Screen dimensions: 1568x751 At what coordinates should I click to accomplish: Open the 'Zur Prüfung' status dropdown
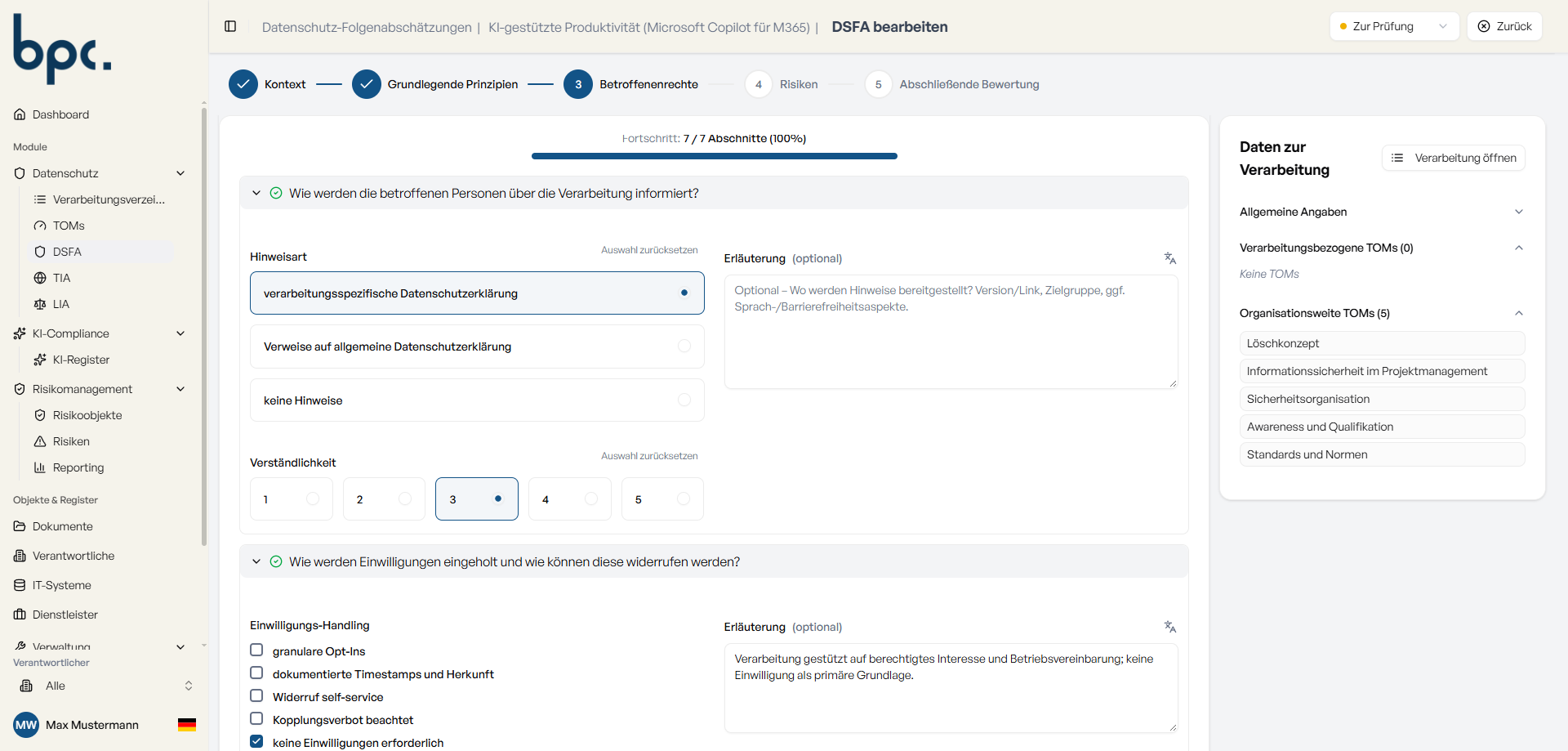click(x=1394, y=26)
